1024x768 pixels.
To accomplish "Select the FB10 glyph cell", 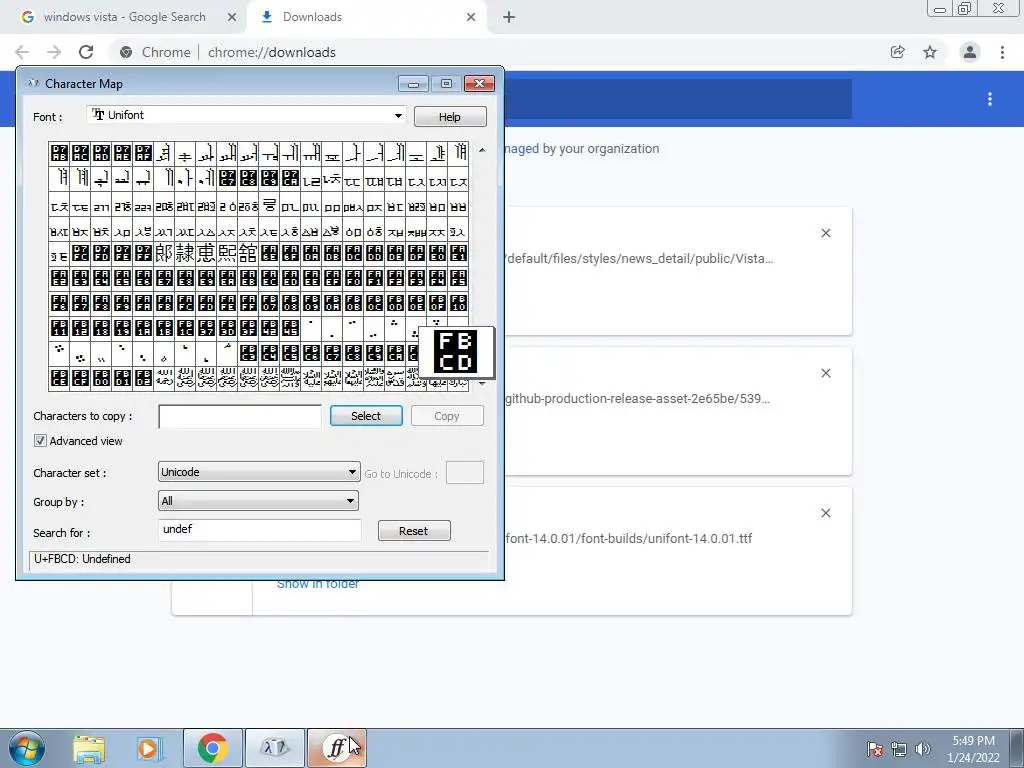I will [x=458, y=303].
